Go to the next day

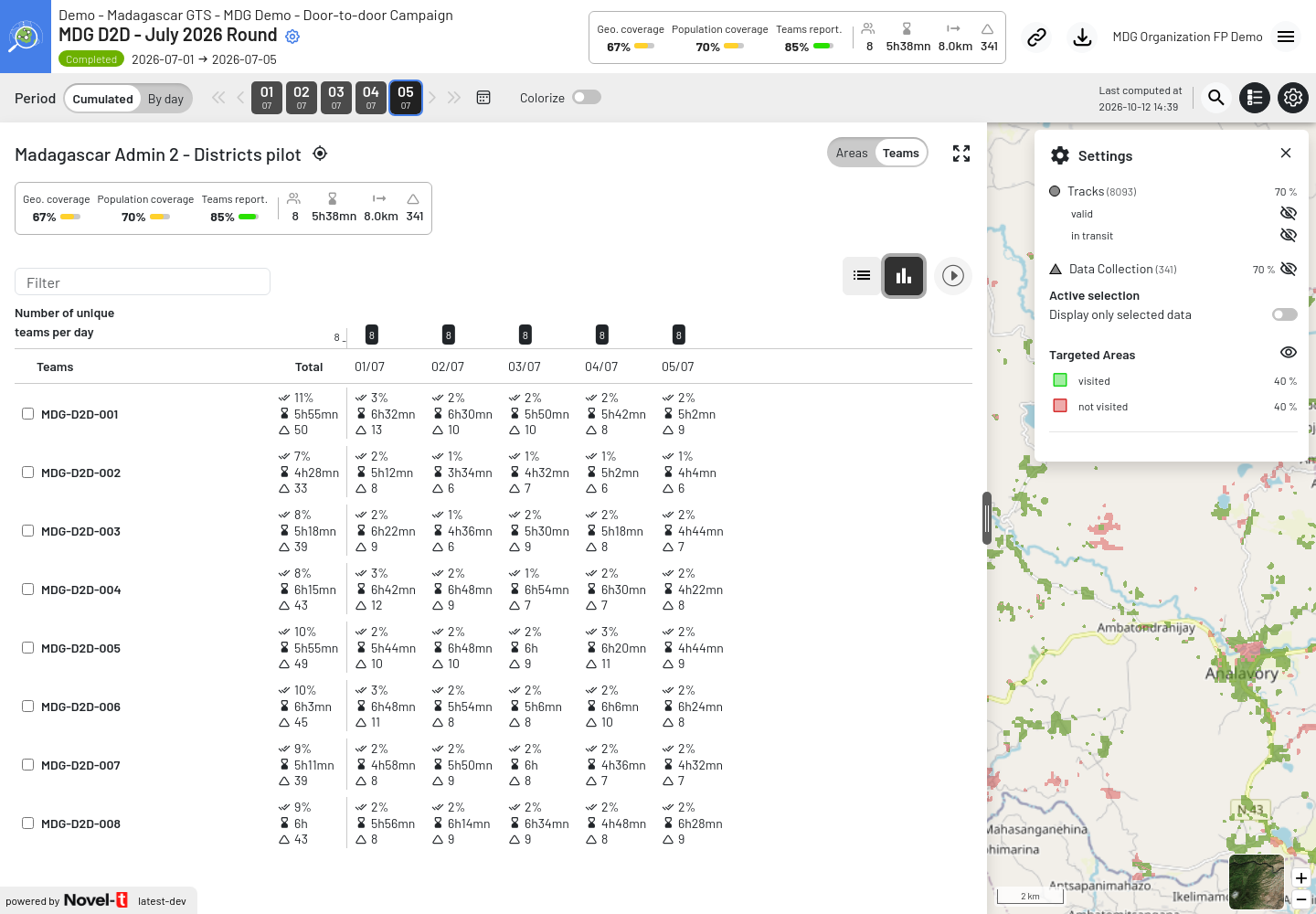(432, 98)
